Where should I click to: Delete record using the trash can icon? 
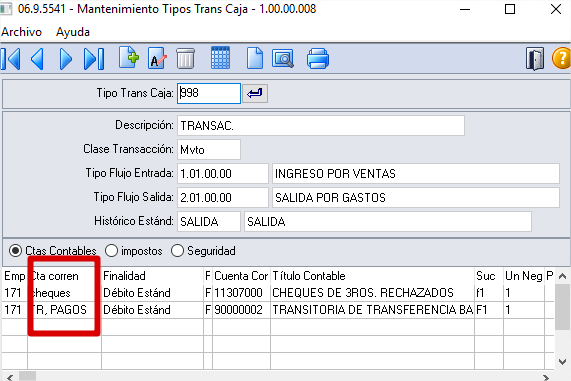(x=185, y=58)
